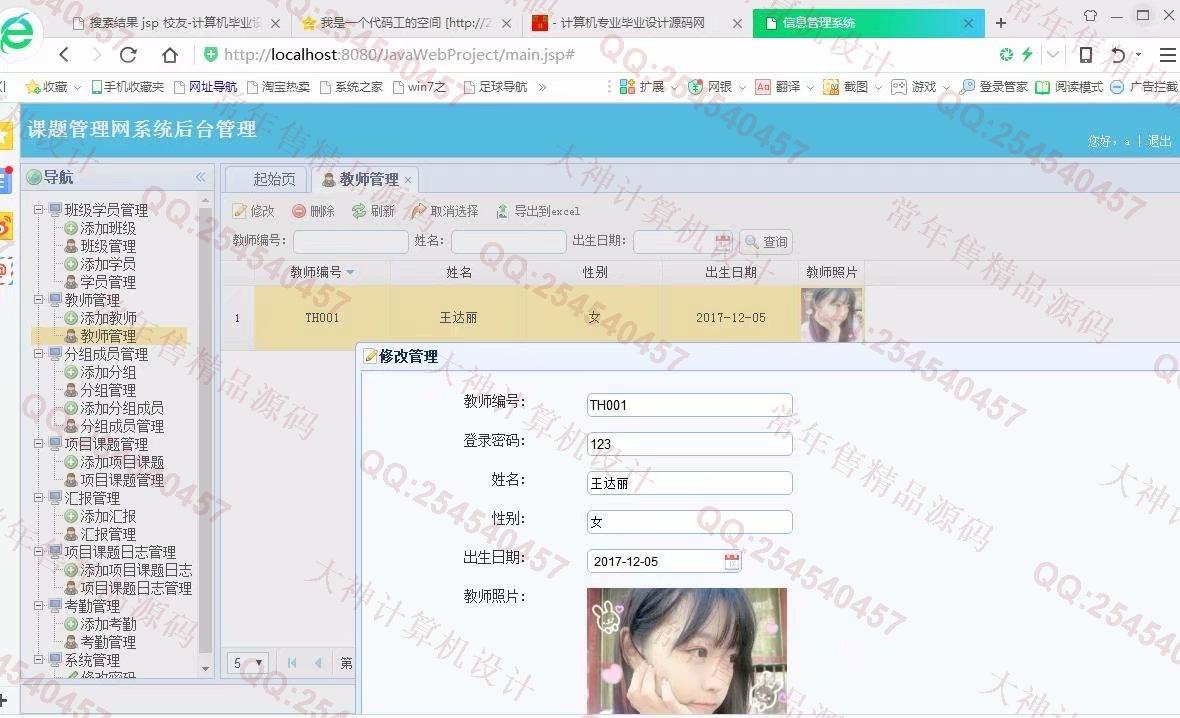
Task: Go to first page in pagination
Action: (292, 663)
